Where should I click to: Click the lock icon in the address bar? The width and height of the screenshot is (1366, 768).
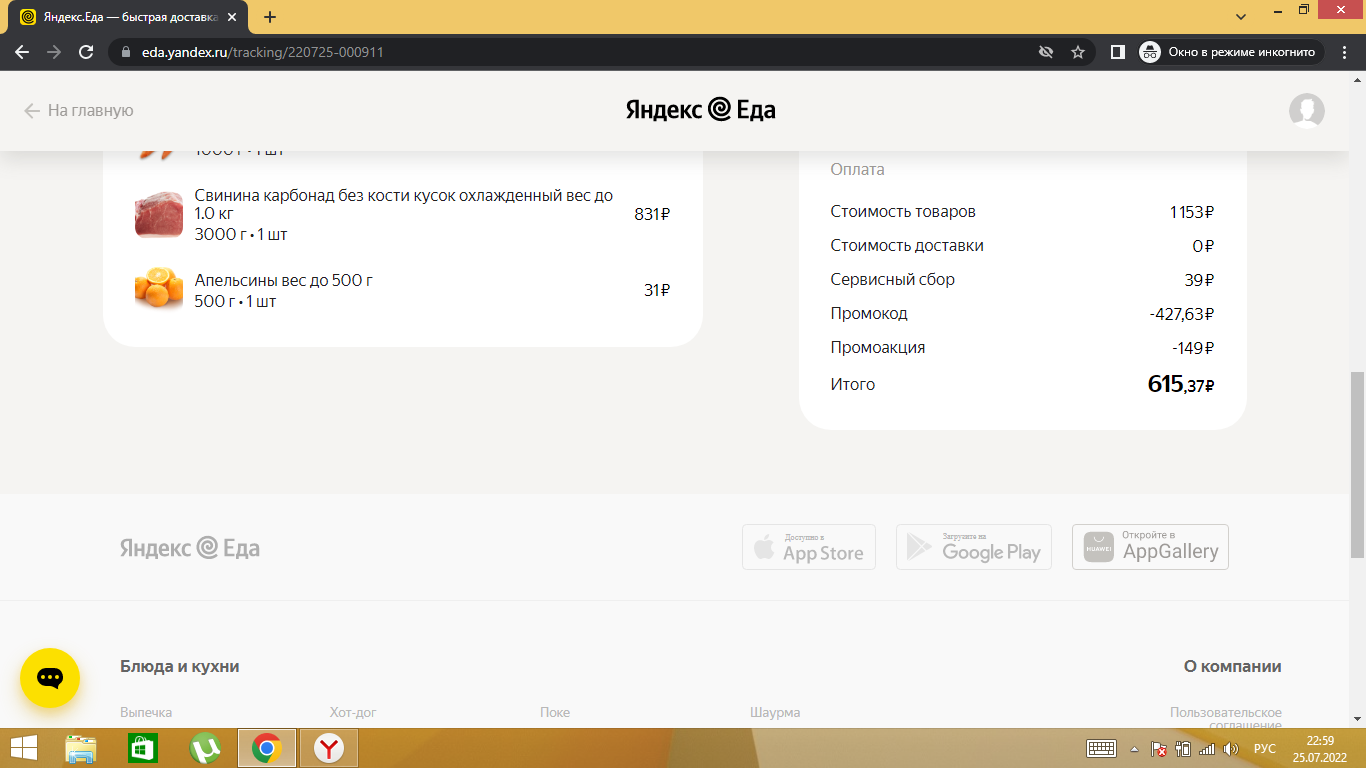point(126,52)
